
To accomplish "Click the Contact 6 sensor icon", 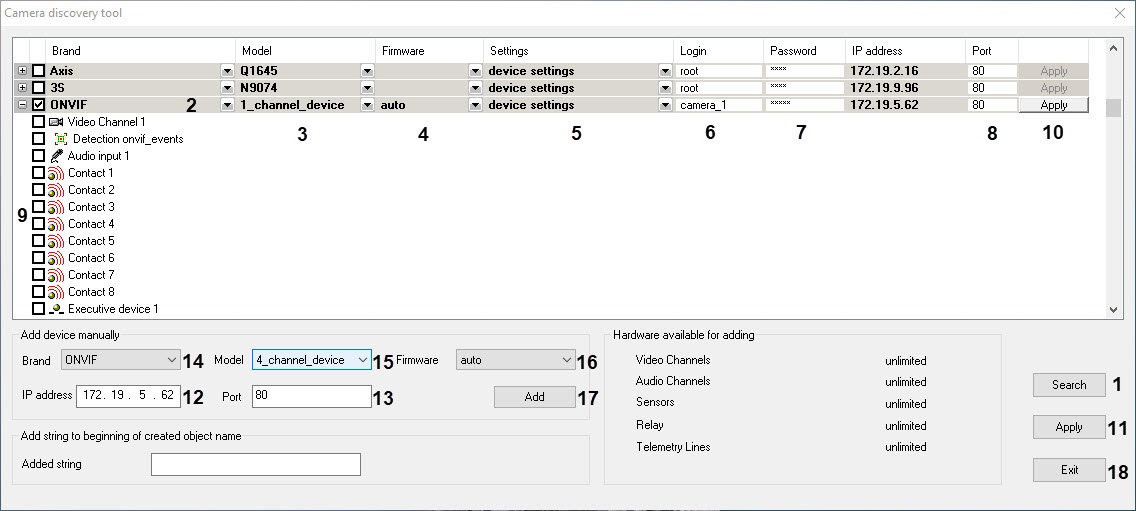I will 56,258.
